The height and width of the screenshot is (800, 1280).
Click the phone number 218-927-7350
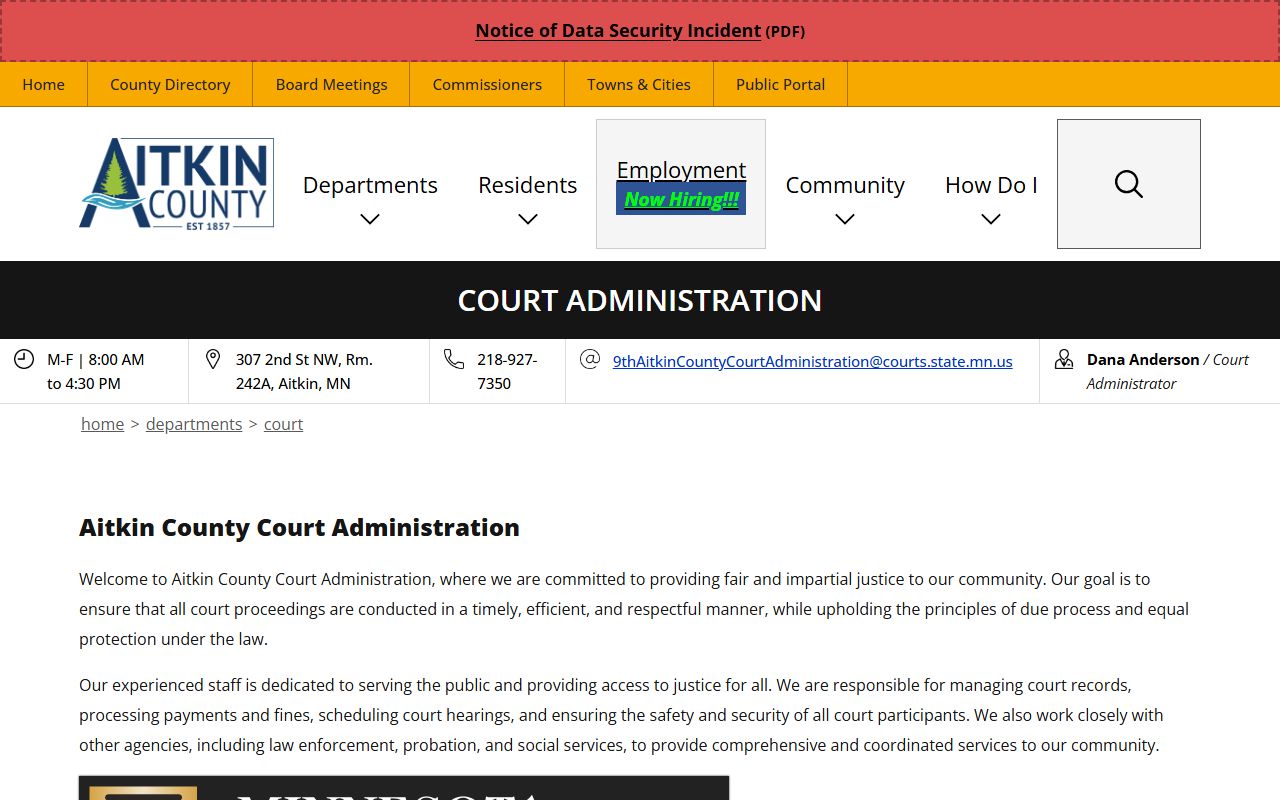507,371
